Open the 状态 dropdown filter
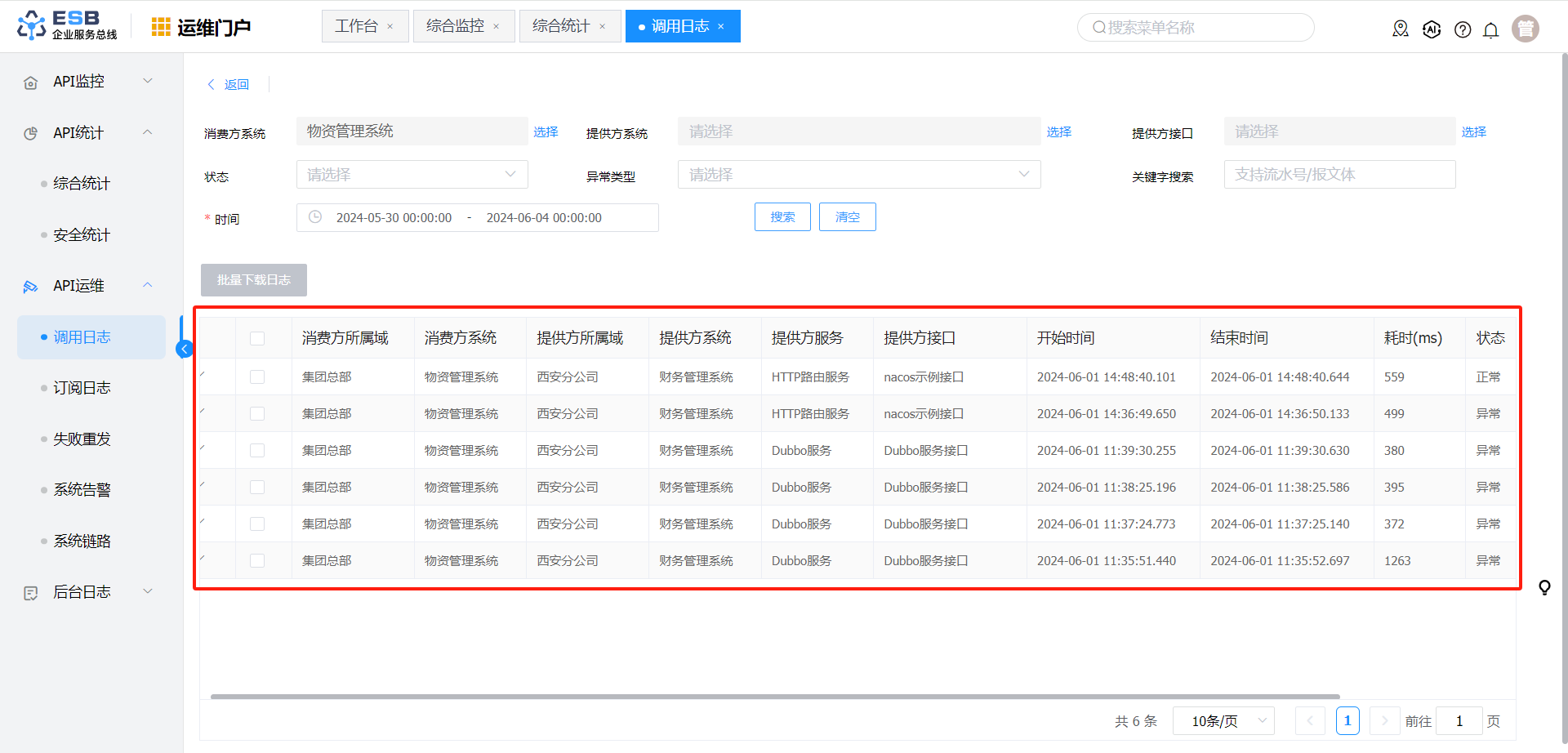This screenshot has width=1568, height=753. (412, 175)
